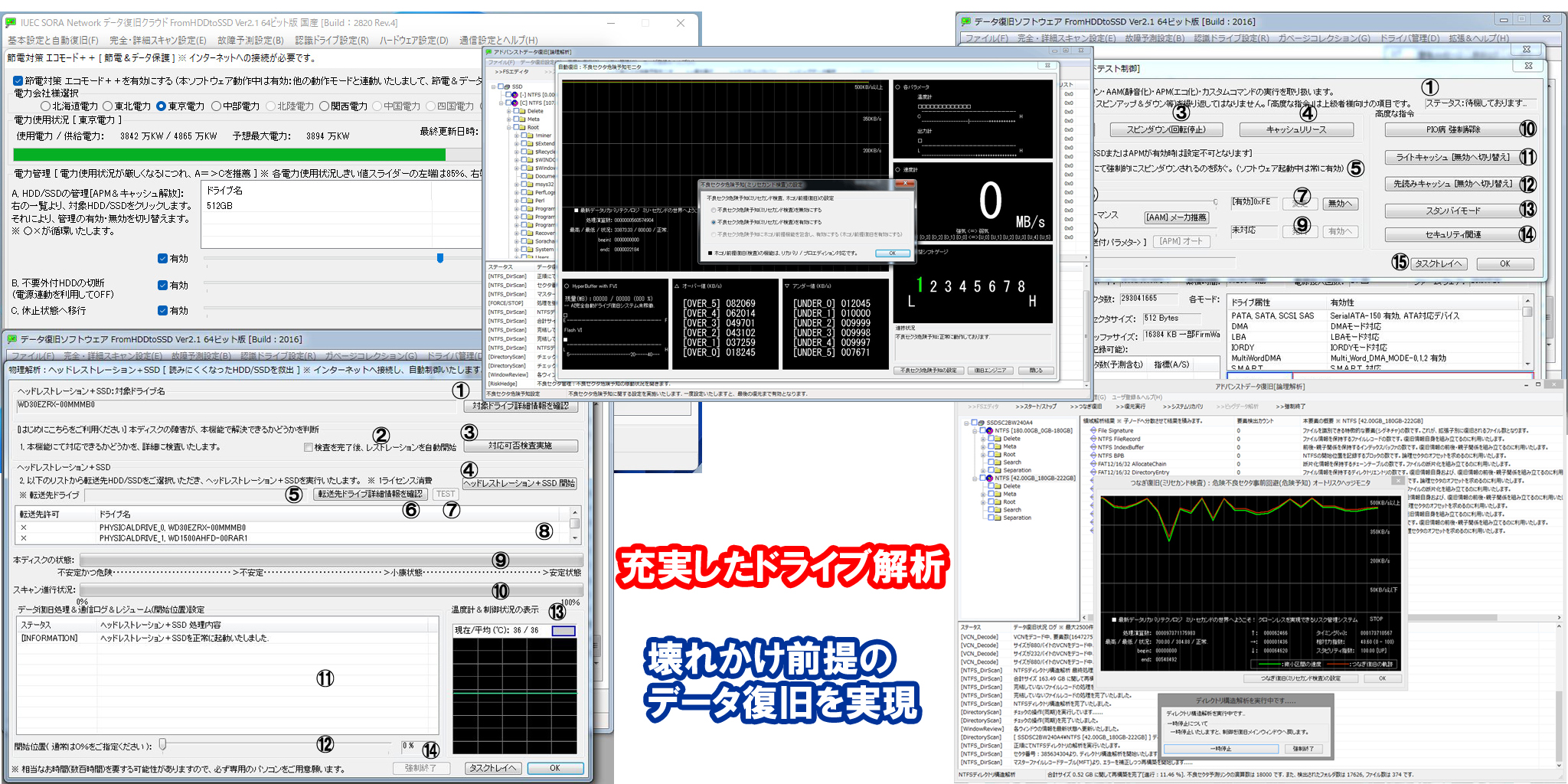
Task: Check 検査を完了後、レストレーションを自動開始 checkbox
Action: [309, 448]
